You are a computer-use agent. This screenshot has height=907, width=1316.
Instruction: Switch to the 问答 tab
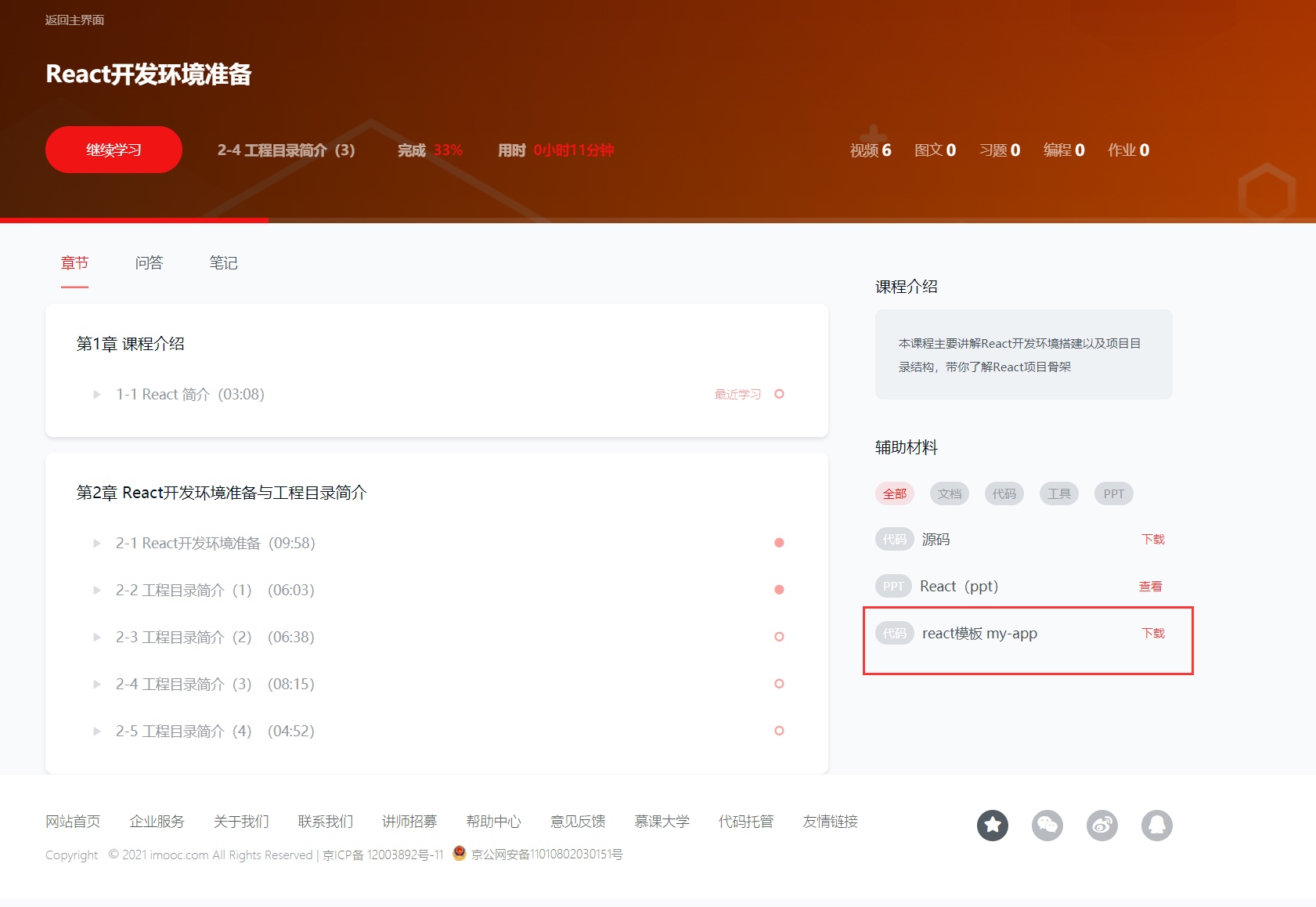(149, 263)
